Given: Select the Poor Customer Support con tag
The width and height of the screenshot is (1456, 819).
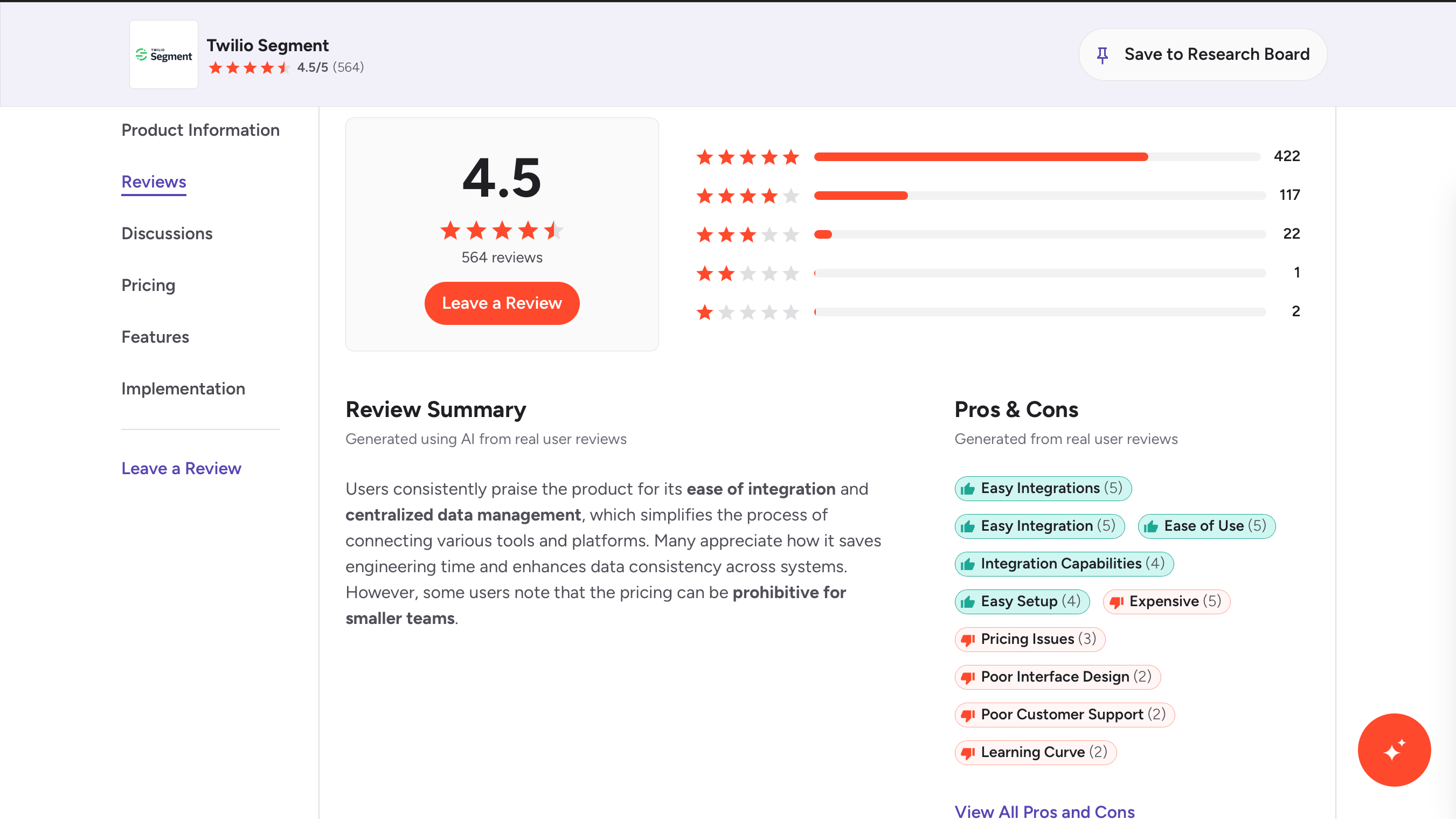Looking at the screenshot, I should point(1064,715).
